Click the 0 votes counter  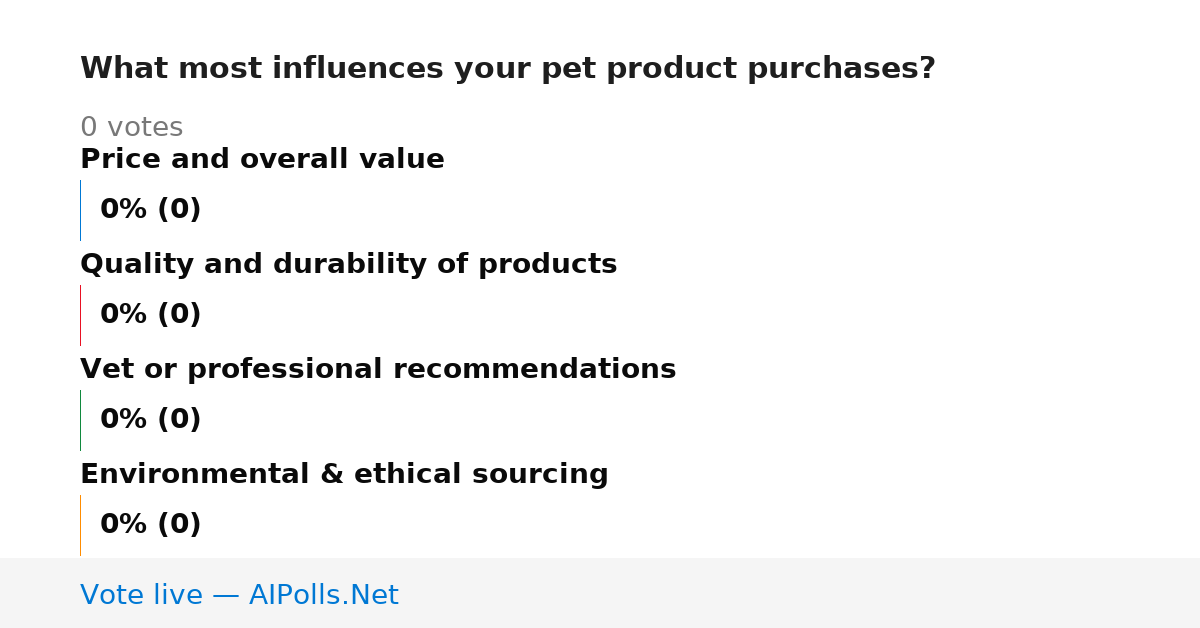tap(131, 128)
